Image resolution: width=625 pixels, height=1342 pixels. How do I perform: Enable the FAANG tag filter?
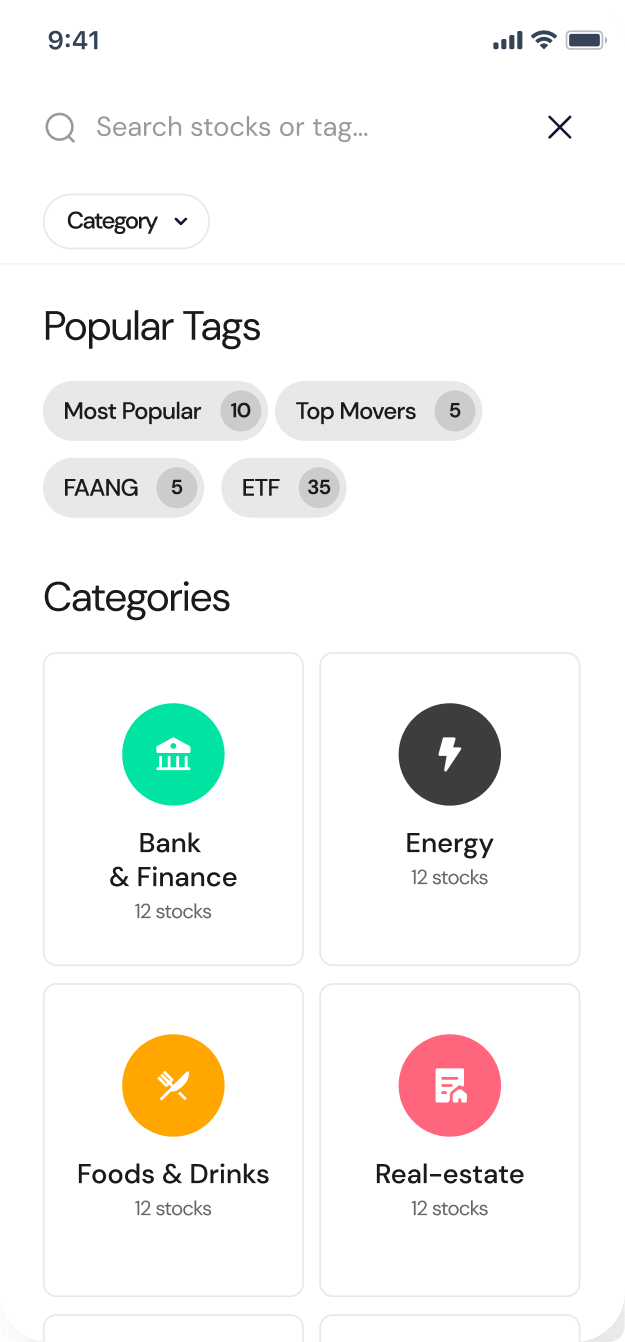pos(123,488)
